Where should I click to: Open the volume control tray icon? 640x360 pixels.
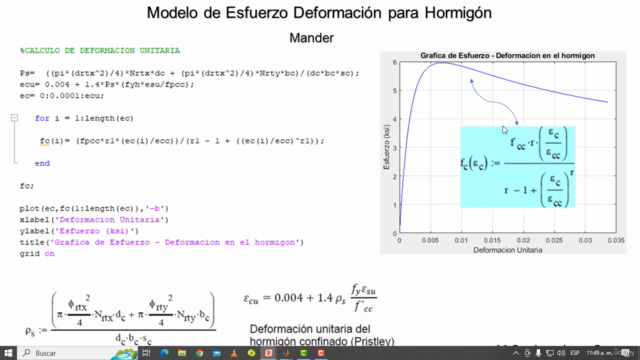(561, 353)
